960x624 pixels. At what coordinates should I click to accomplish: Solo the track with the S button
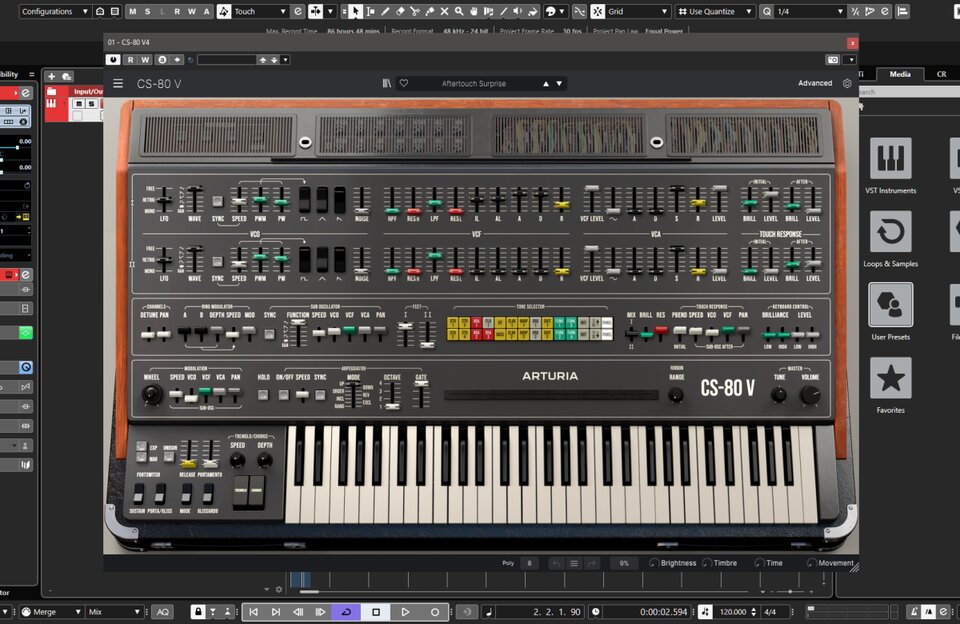(x=146, y=10)
